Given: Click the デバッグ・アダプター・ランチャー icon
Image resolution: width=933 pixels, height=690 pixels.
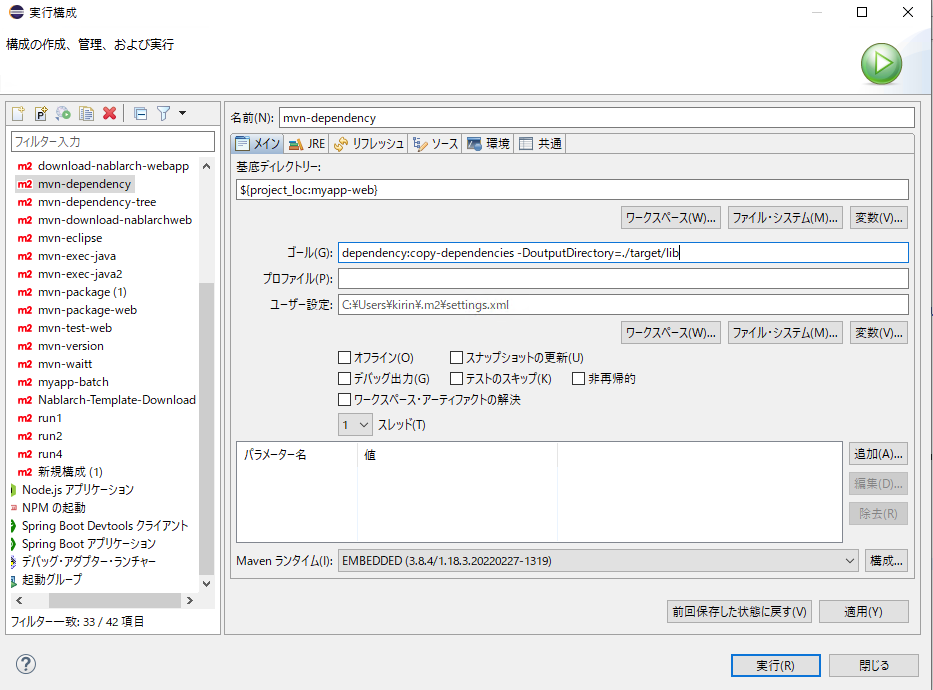Looking at the screenshot, I should (13, 562).
